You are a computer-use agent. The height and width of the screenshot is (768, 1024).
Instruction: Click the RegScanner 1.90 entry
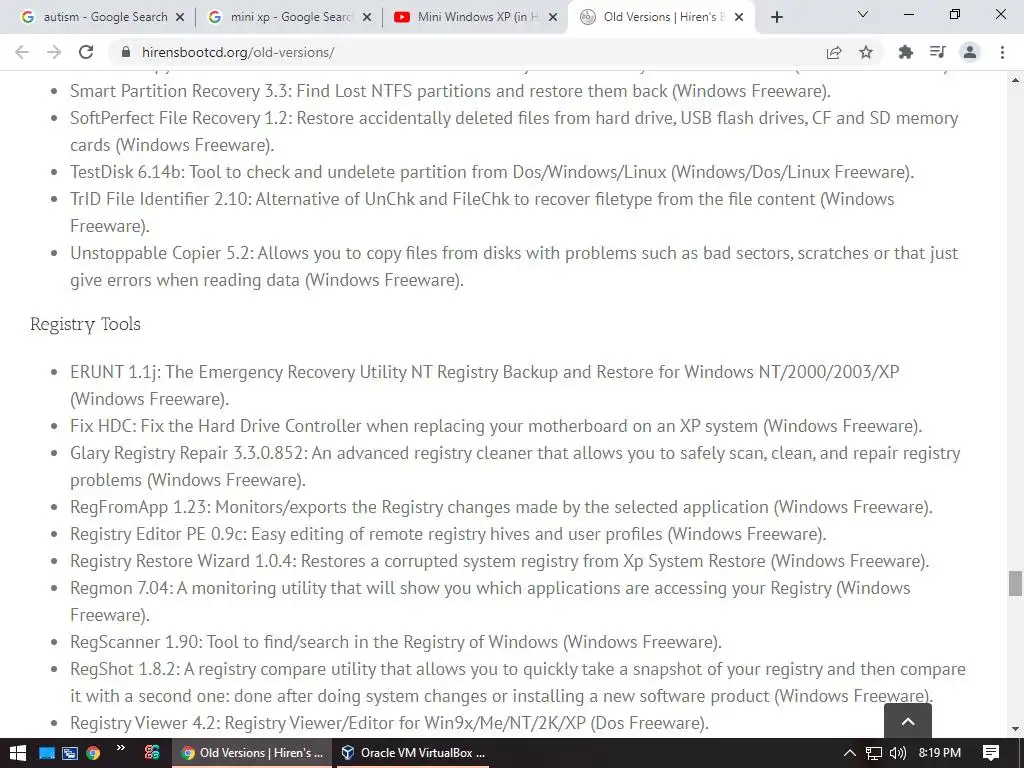click(x=396, y=642)
